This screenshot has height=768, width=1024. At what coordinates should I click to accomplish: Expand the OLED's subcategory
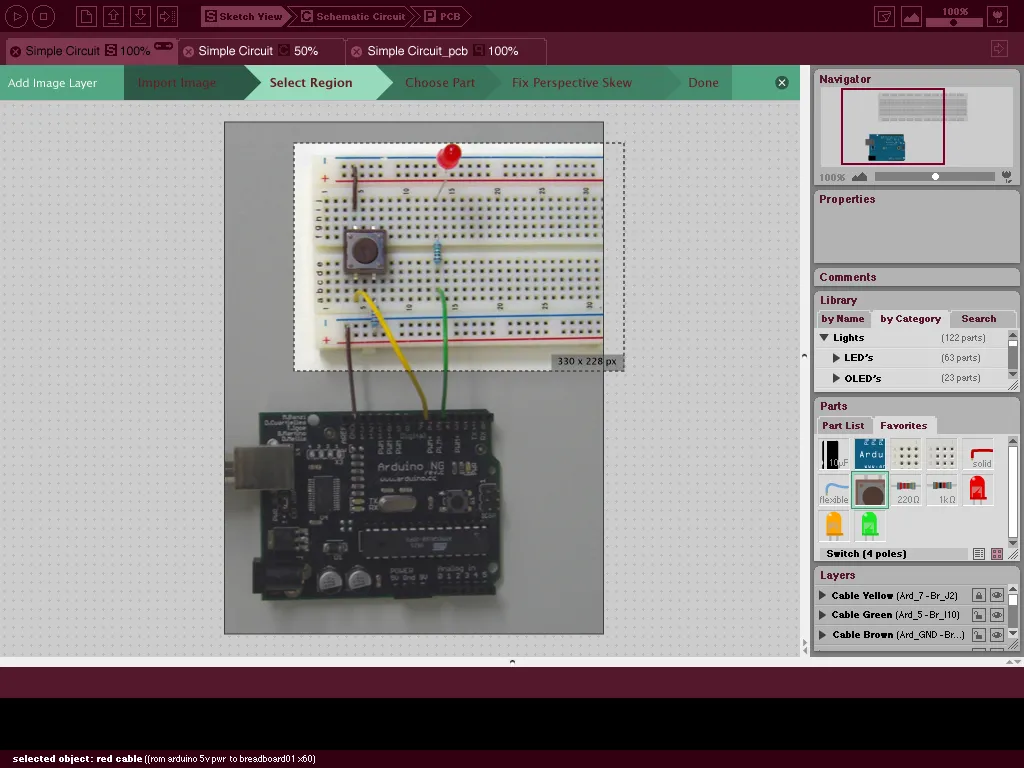836,378
